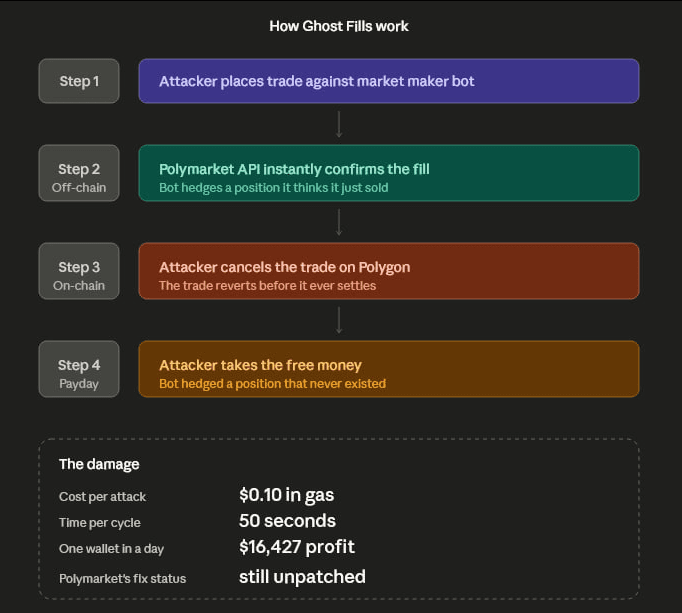Click the purple "Attacker places trade" box
682x613 pixels.
coord(389,81)
